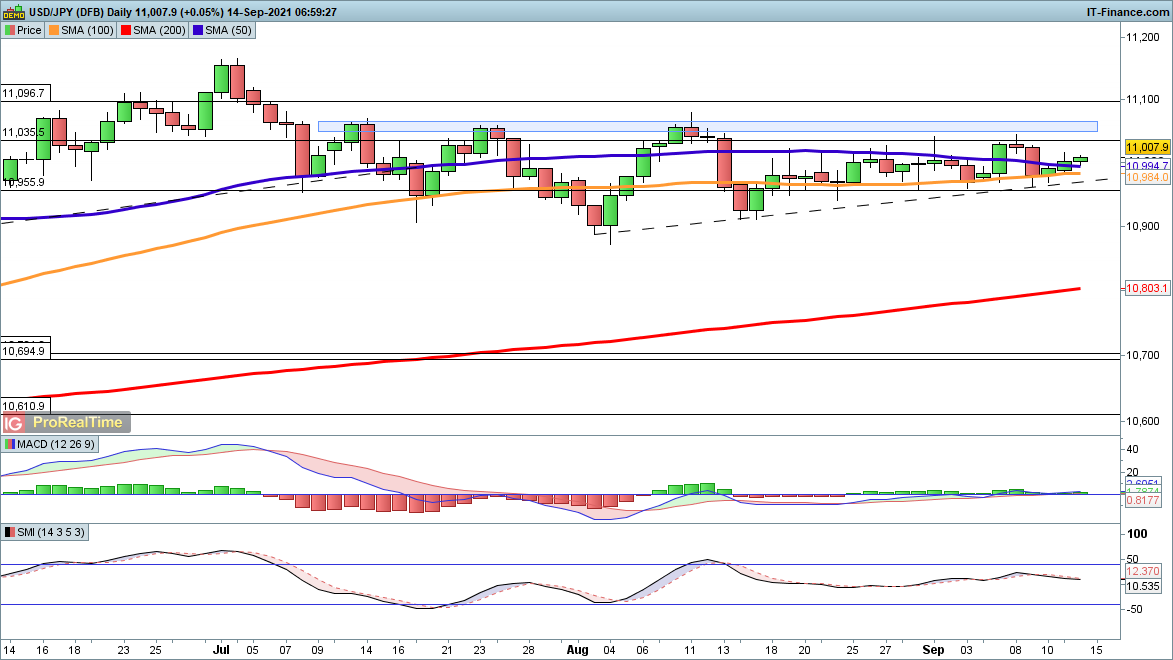Open the SMI (14 3 5 3) indicator label
1173x660 pixels.
click(40, 532)
